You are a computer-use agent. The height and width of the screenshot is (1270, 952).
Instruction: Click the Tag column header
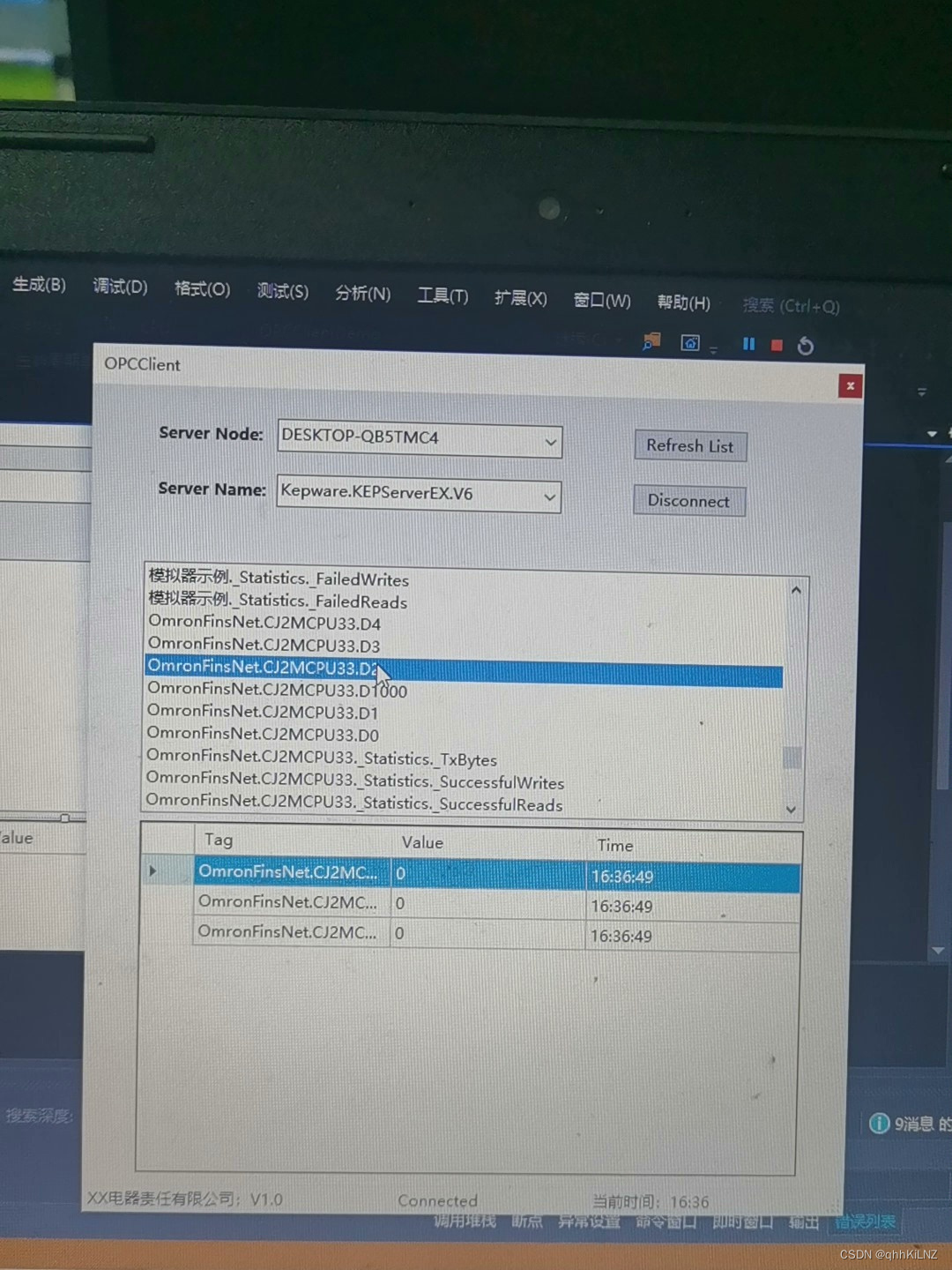pyautogui.click(x=294, y=840)
